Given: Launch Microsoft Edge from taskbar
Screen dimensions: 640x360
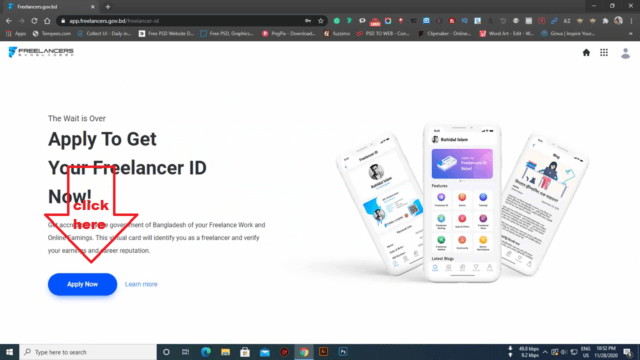Looking at the screenshot, I should [x=205, y=352].
